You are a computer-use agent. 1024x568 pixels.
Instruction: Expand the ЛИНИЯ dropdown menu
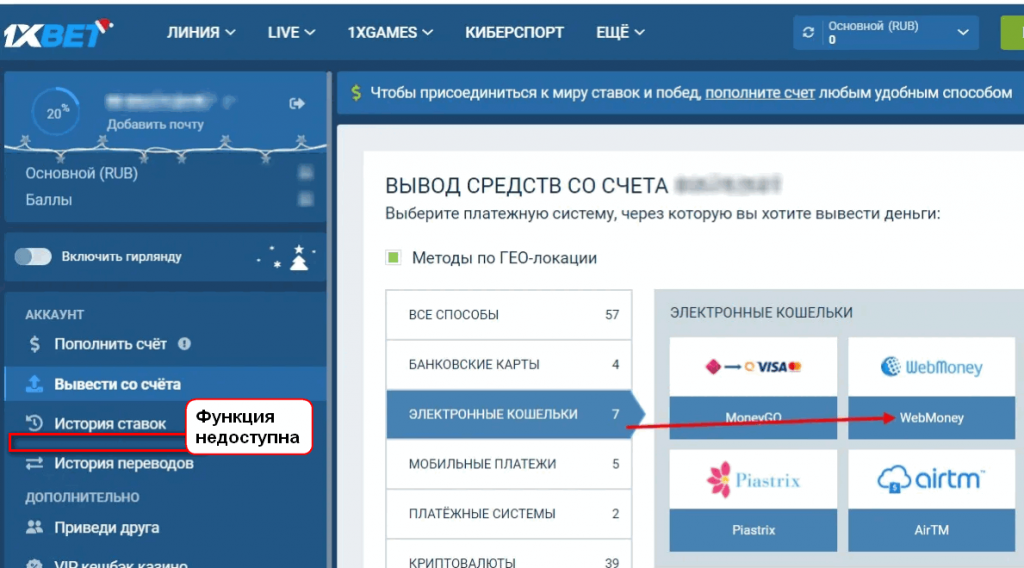pos(201,32)
